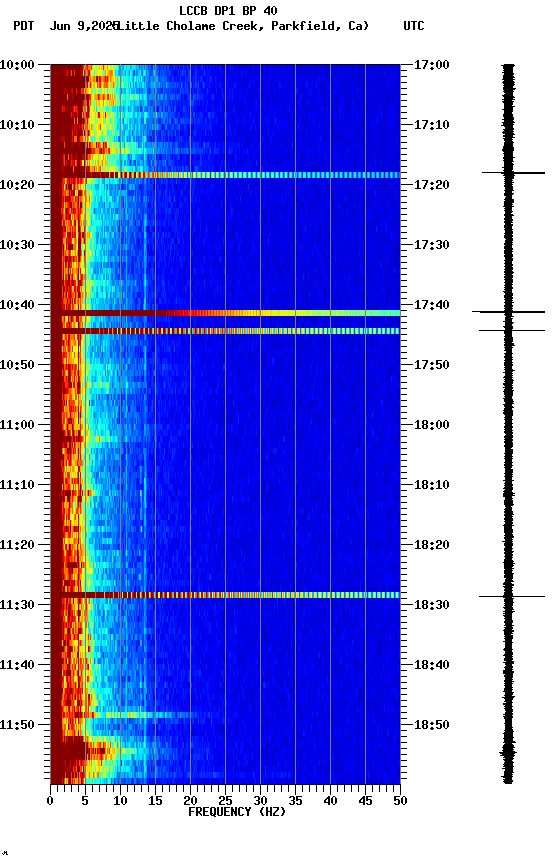Click the seismogram spike near 17:44 UTC

pyautogui.click(x=512, y=331)
